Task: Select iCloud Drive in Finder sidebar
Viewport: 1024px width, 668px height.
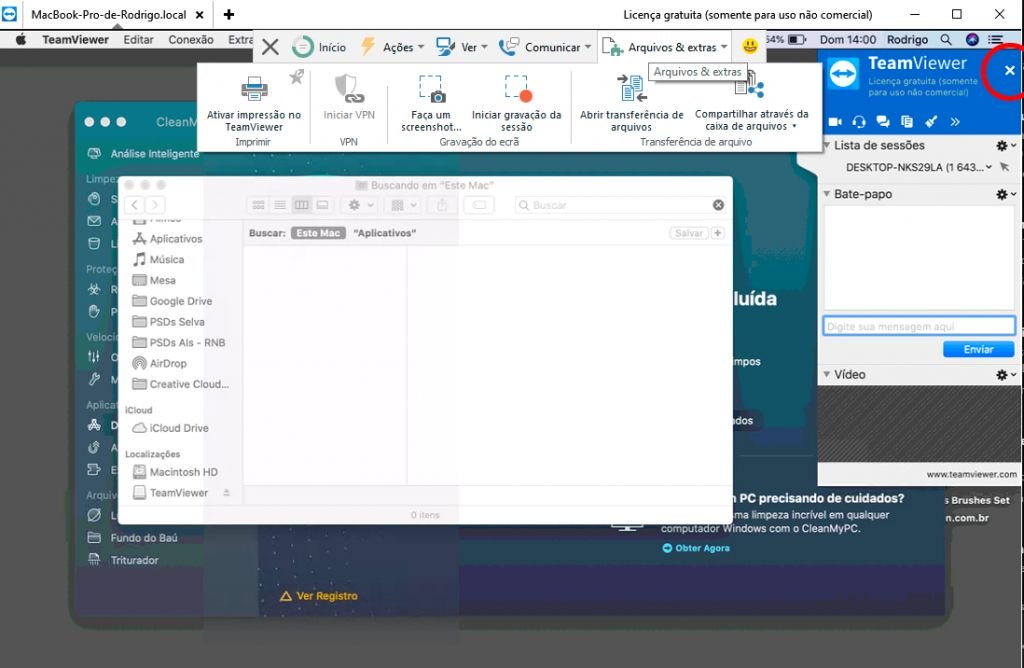Action: pos(170,428)
